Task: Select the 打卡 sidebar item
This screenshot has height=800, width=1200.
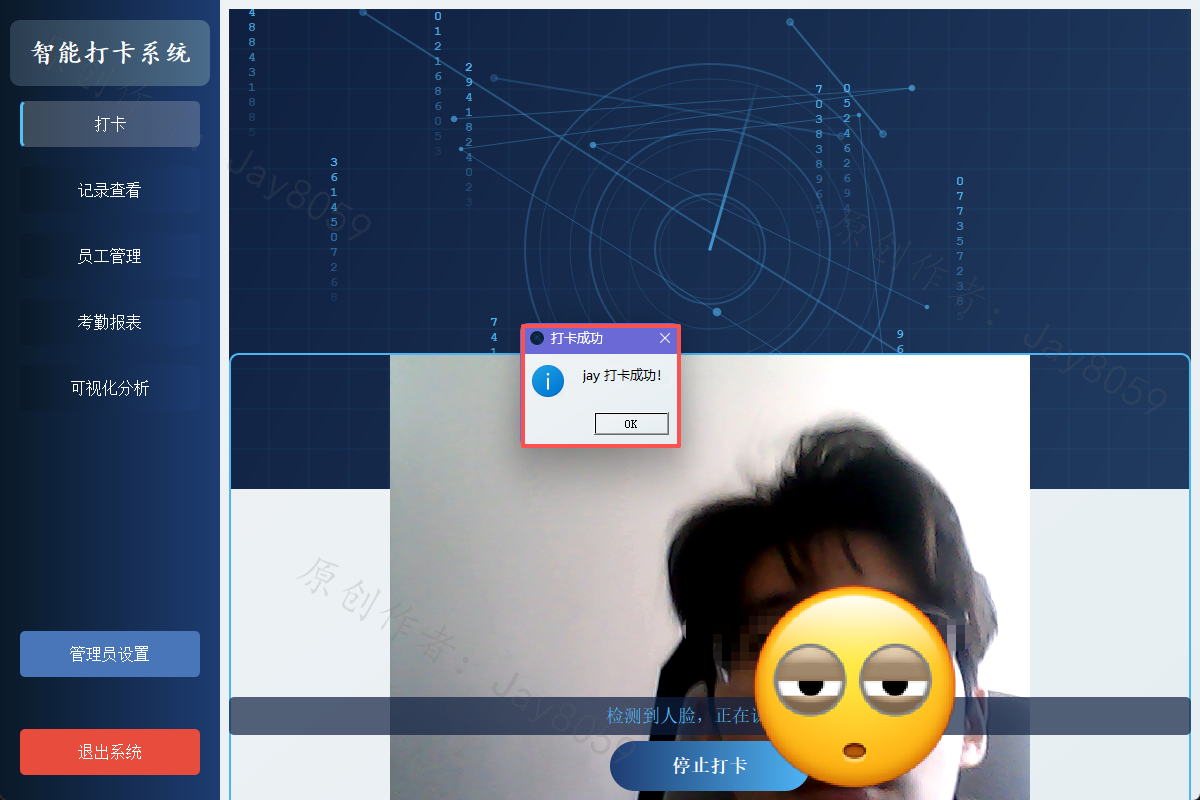Action: (110, 124)
